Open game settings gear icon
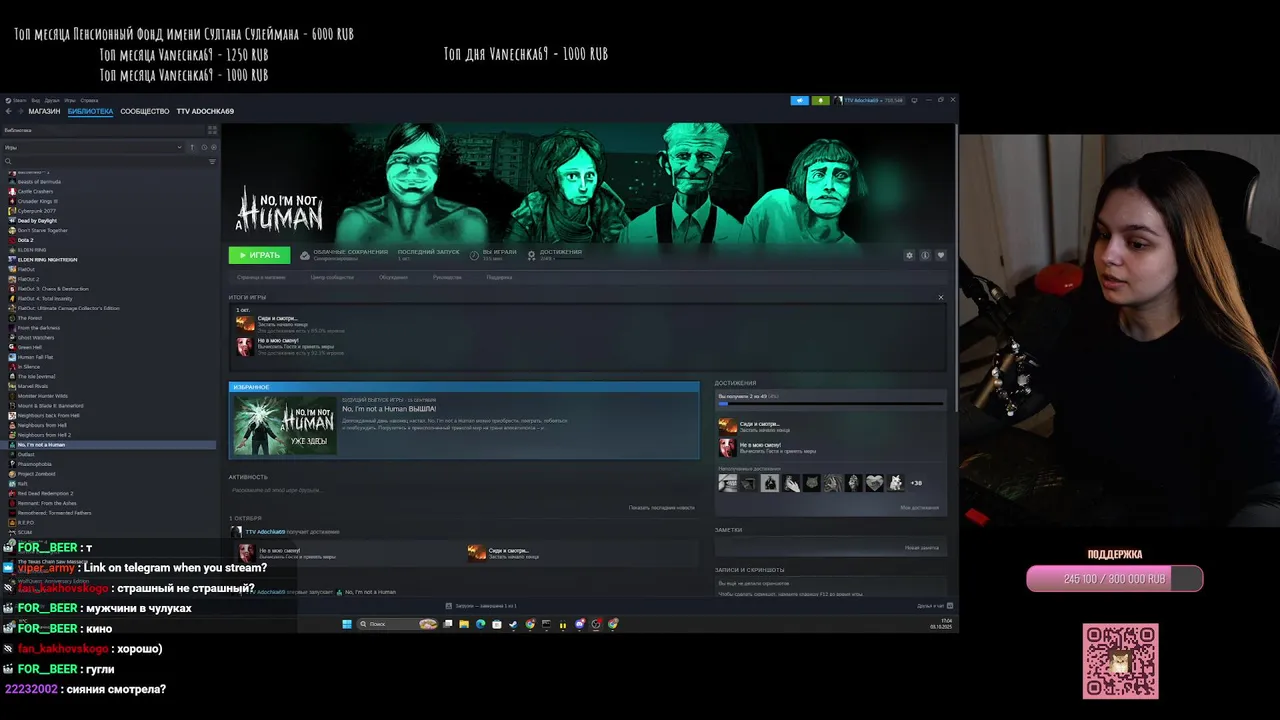Screen dimensions: 1280x720 click(909, 255)
